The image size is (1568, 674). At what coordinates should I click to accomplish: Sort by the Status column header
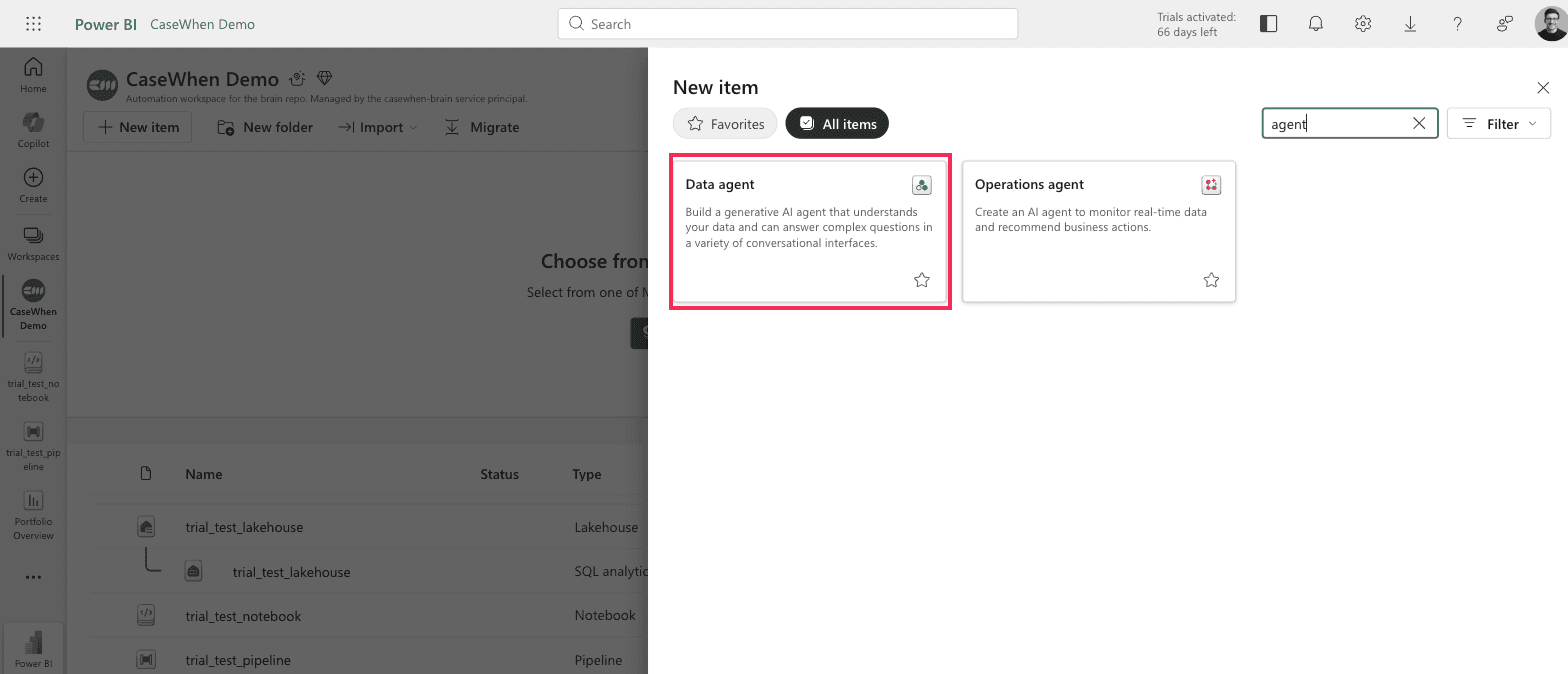point(499,474)
